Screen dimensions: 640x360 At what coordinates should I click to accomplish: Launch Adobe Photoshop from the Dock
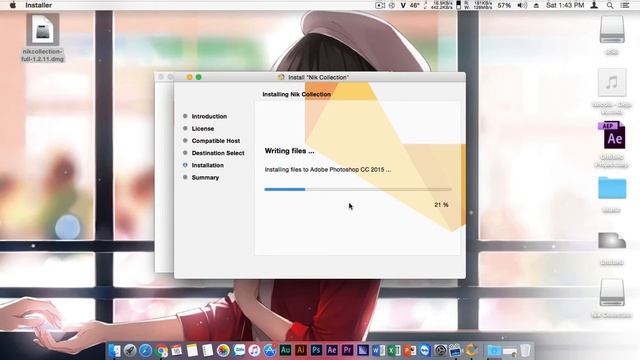pos(316,350)
